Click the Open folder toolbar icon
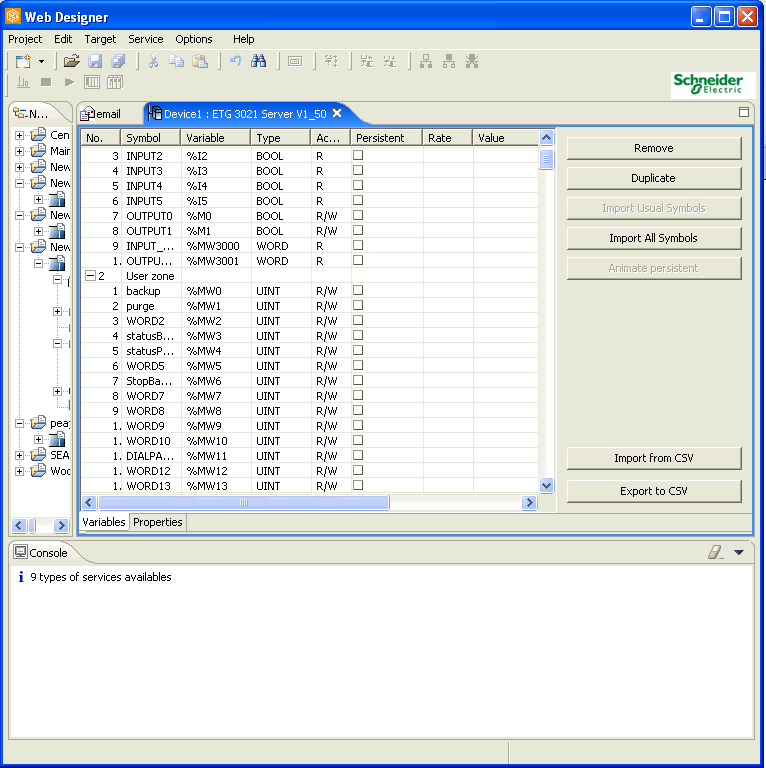This screenshot has height=768, width=766. 72,61
